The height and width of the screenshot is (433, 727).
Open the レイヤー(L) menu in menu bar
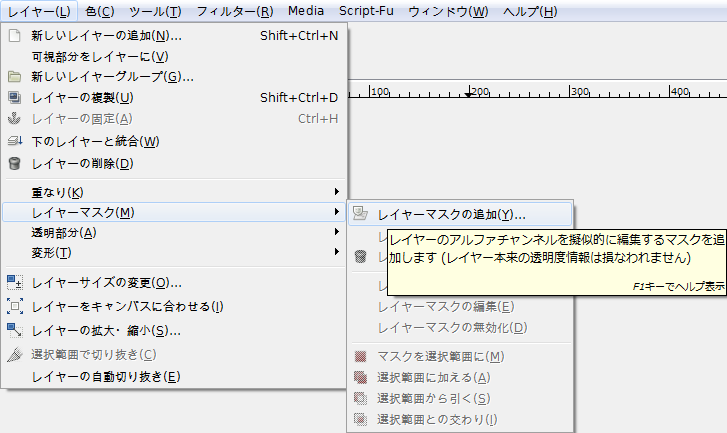point(39,11)
